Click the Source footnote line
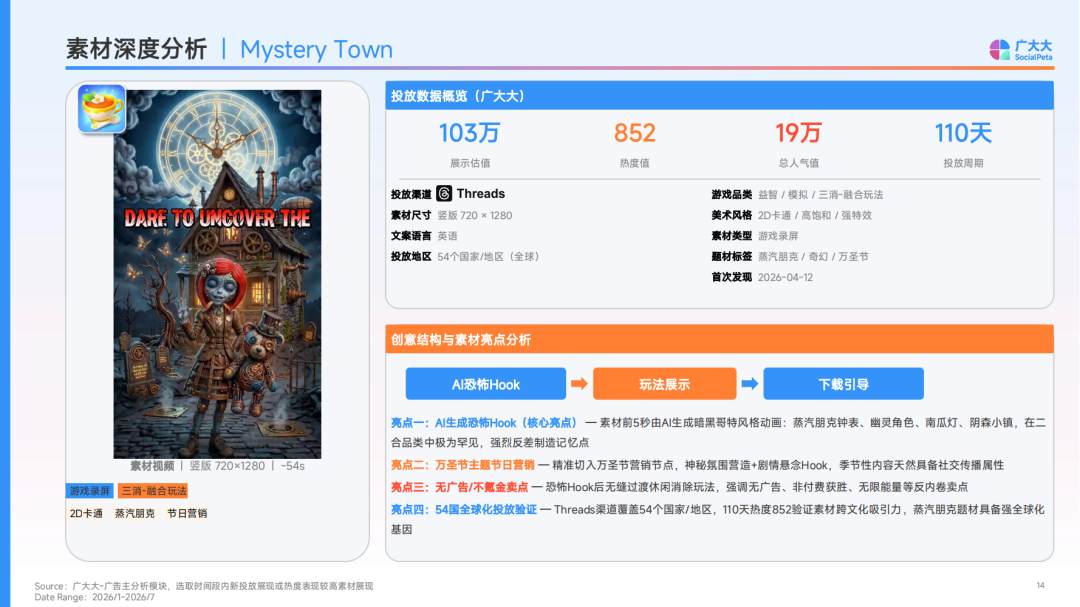 tap(204, 586)
